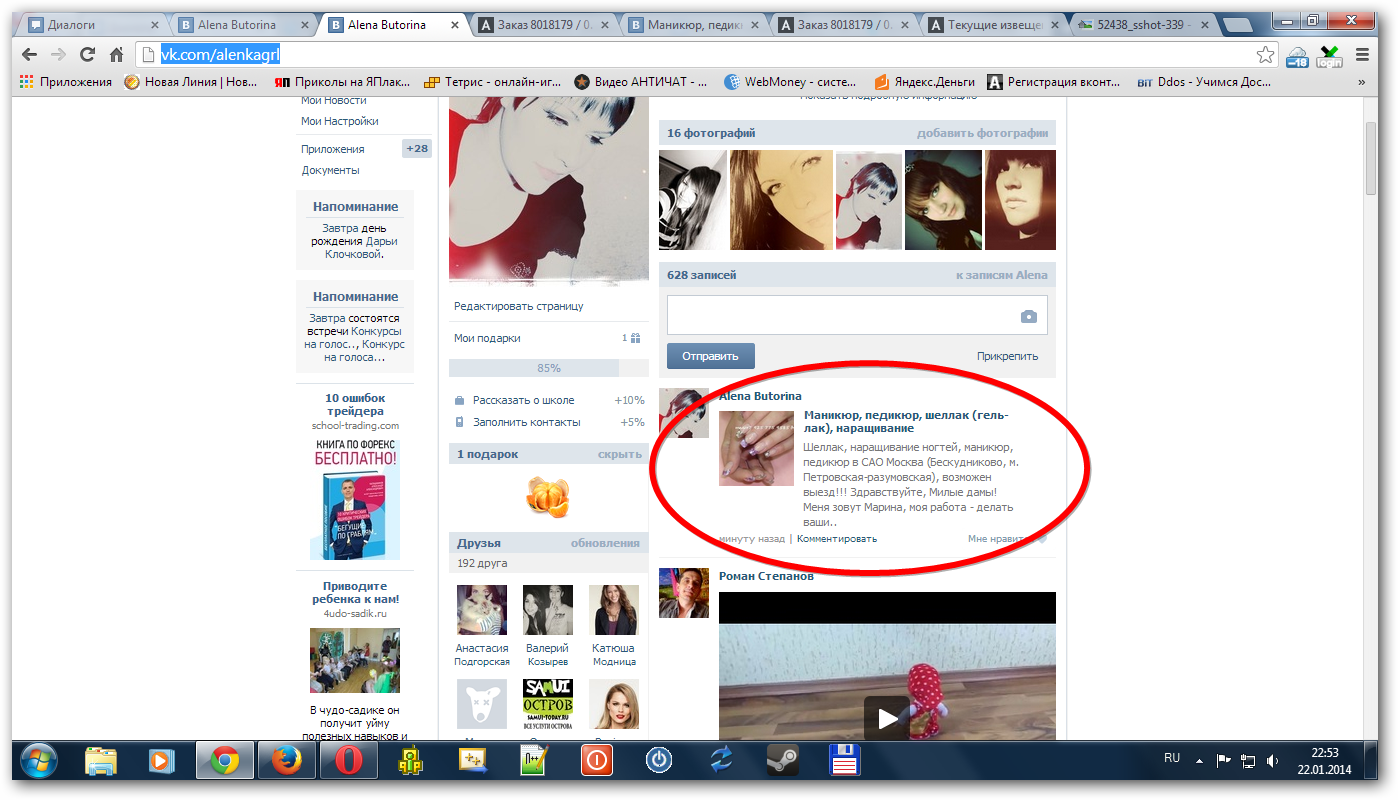The image size is (1398, 800).
Task: Open Windows Explorer from the taskbar
Action: (101, 761)
